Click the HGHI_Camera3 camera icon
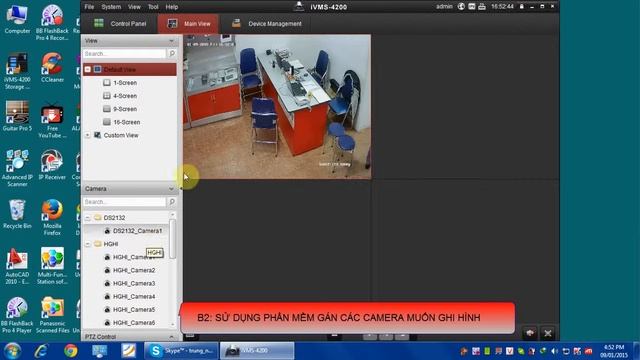Screen dimensions: 640x360 click(x=107, y=283)
